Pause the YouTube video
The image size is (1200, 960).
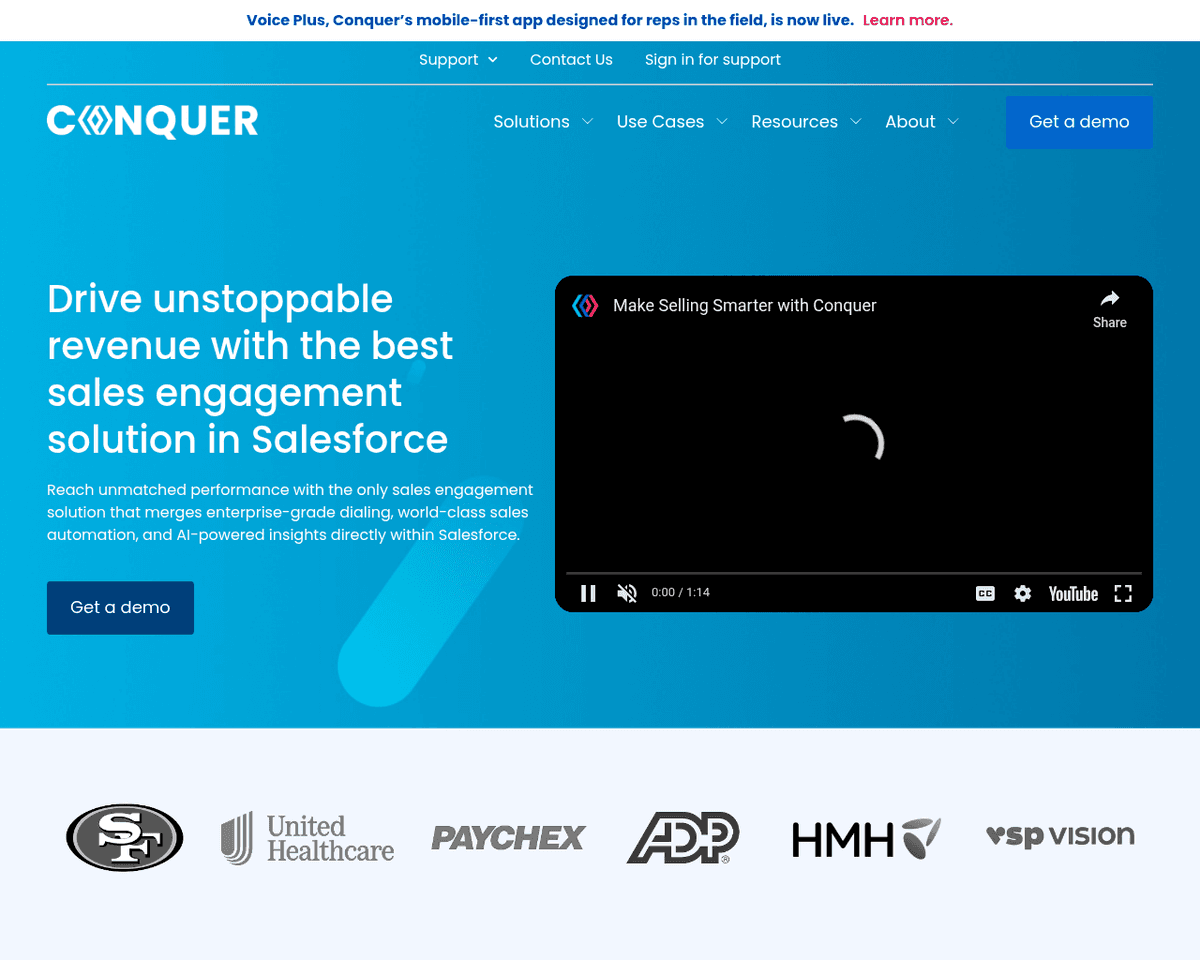[x=588, y=594]
